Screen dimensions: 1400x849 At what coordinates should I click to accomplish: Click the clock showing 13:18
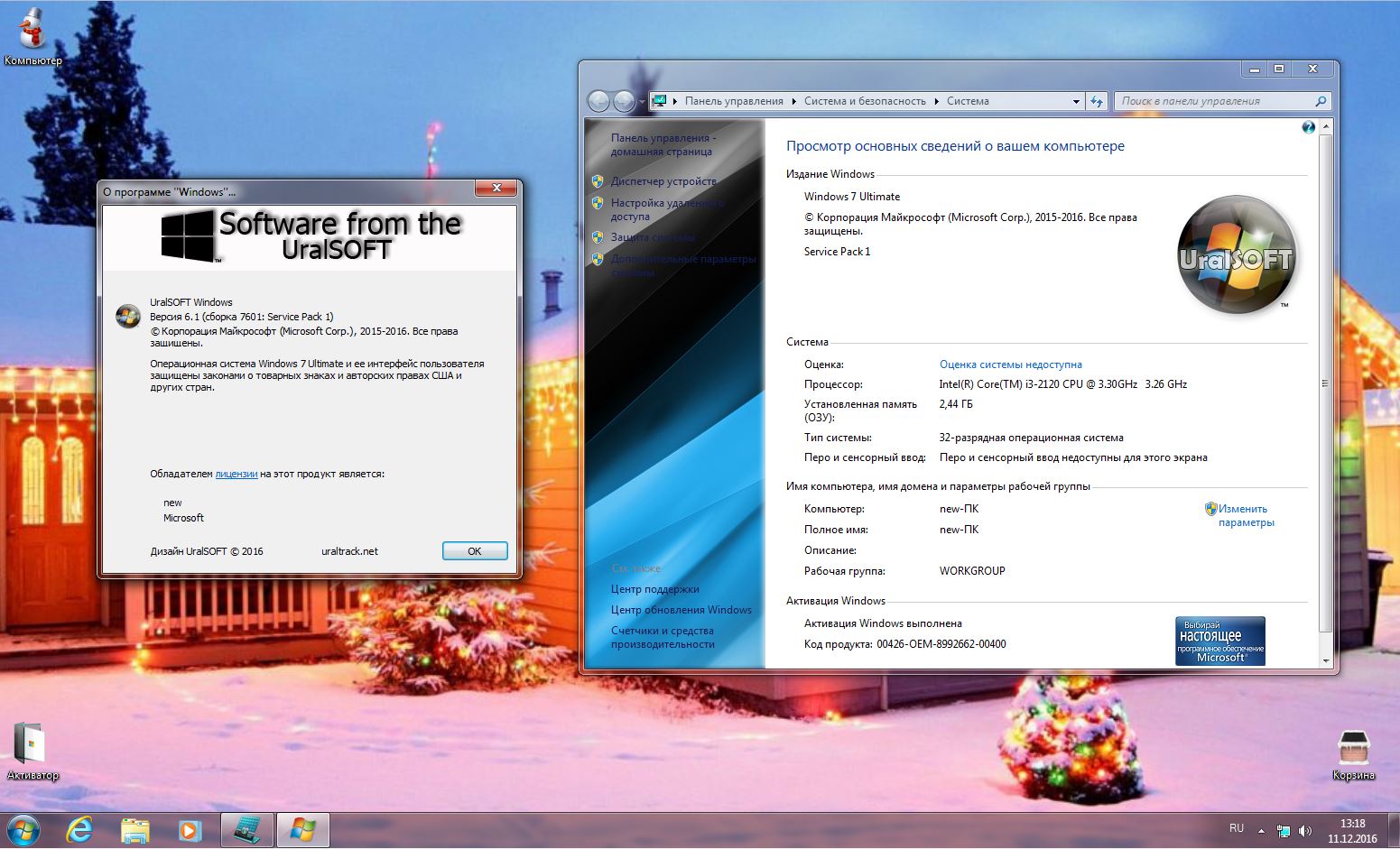(x=1352, y=824)
